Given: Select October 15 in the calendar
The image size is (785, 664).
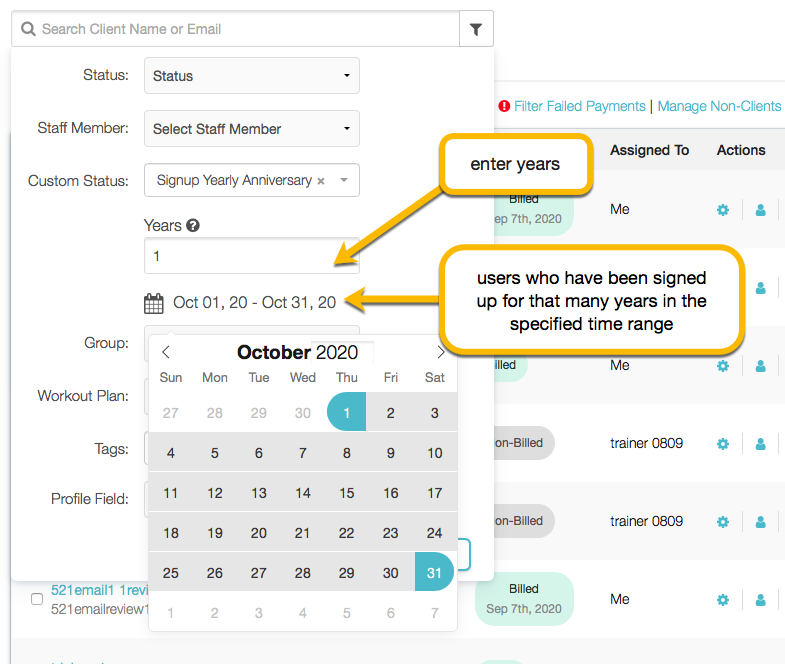Looking at the screenshot, I should pyautogui.click(x=347, y=493).
